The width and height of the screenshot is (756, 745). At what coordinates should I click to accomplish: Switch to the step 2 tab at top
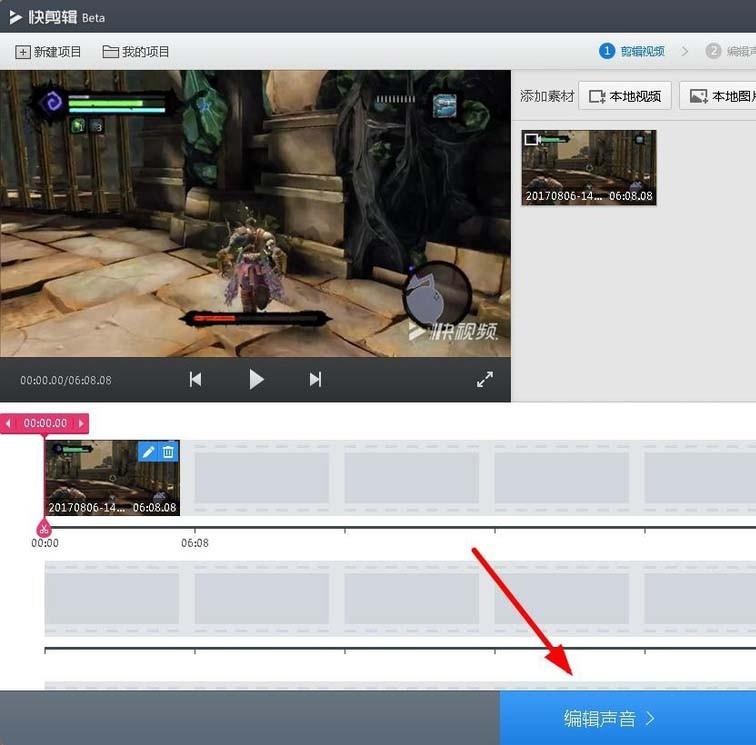click(x=728, y=51)
